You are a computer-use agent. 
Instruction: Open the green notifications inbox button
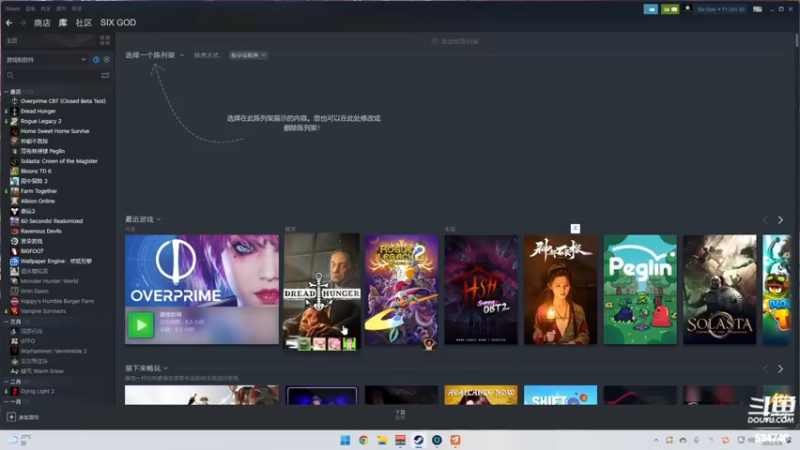(x=670, y=9)
